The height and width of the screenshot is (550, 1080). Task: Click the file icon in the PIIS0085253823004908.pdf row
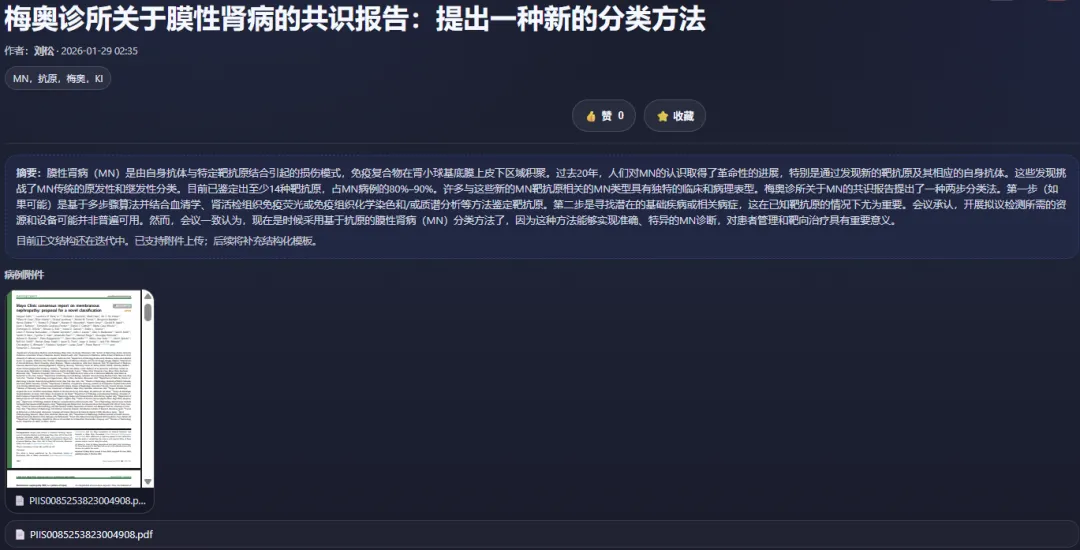20,534
